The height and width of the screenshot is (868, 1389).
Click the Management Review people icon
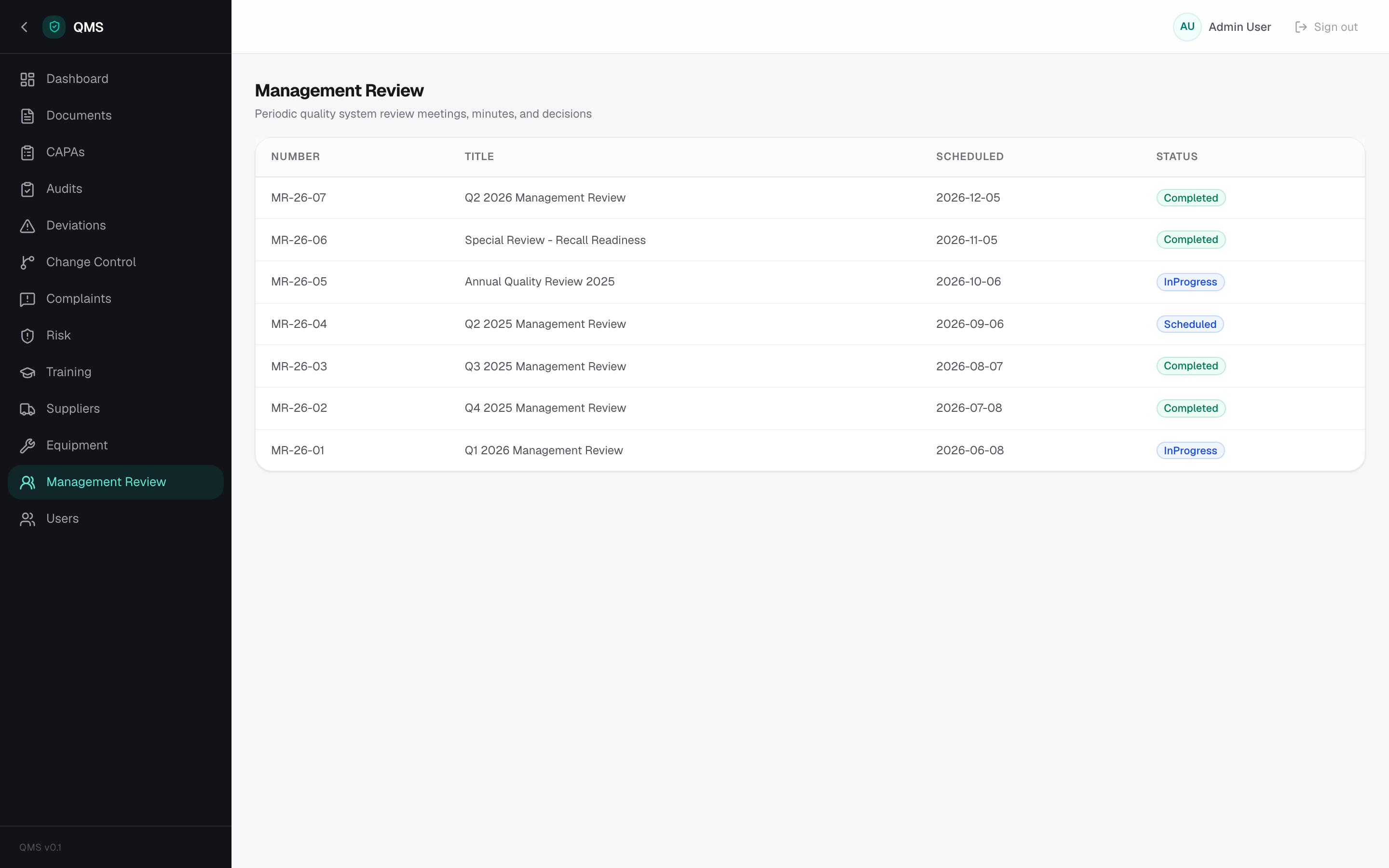27,483
